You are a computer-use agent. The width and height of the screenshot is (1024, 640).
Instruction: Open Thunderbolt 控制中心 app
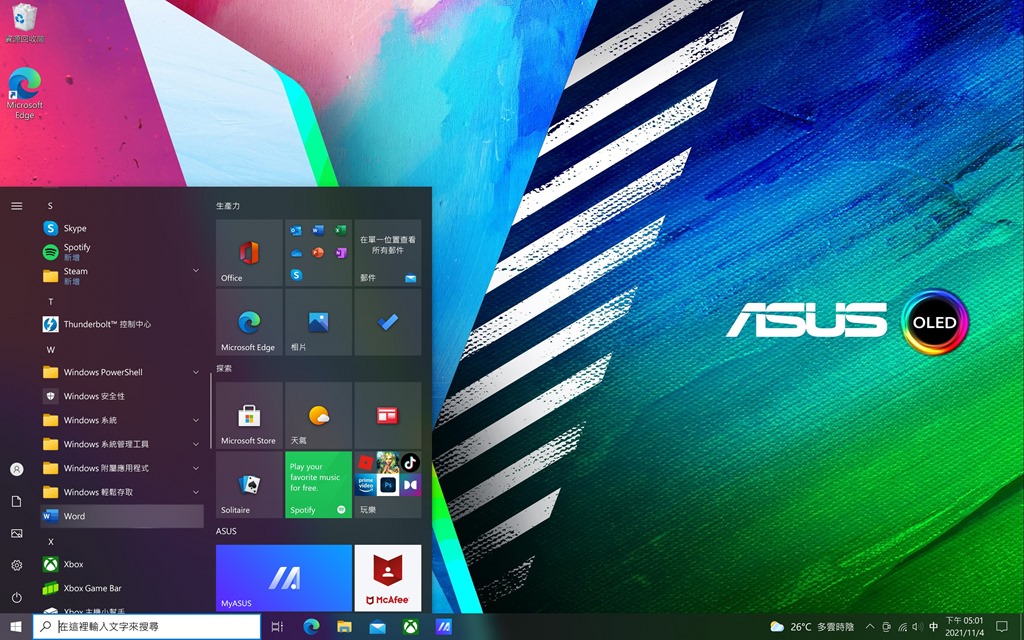[x=122, y=324]
